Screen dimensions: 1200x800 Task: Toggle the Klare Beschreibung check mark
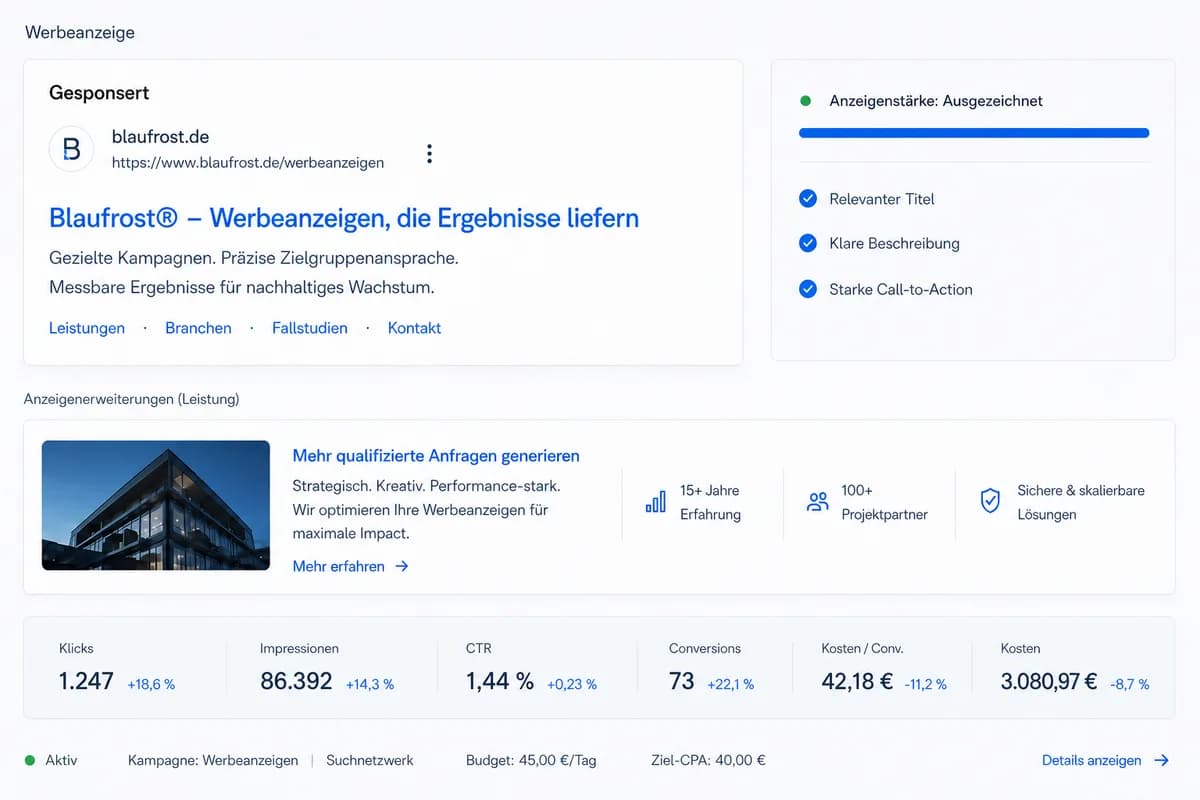click(808, 243)
